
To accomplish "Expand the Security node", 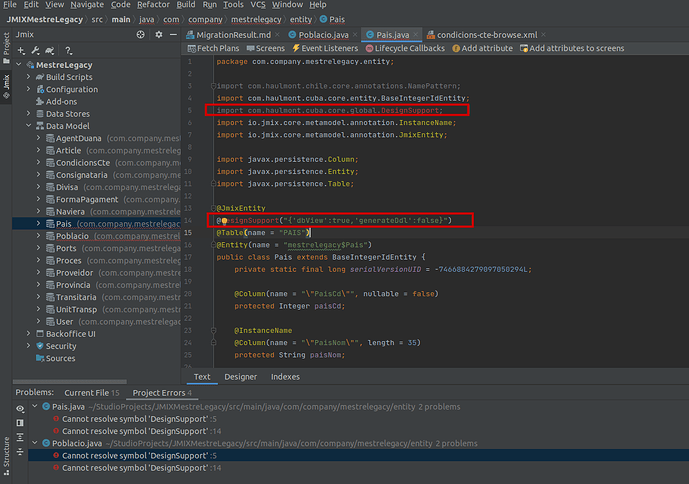I will pos(29,346).
